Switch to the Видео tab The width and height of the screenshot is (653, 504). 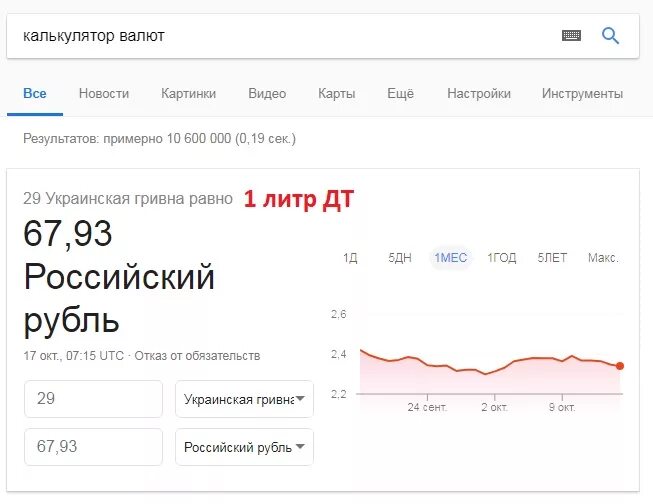click(267, 93)
